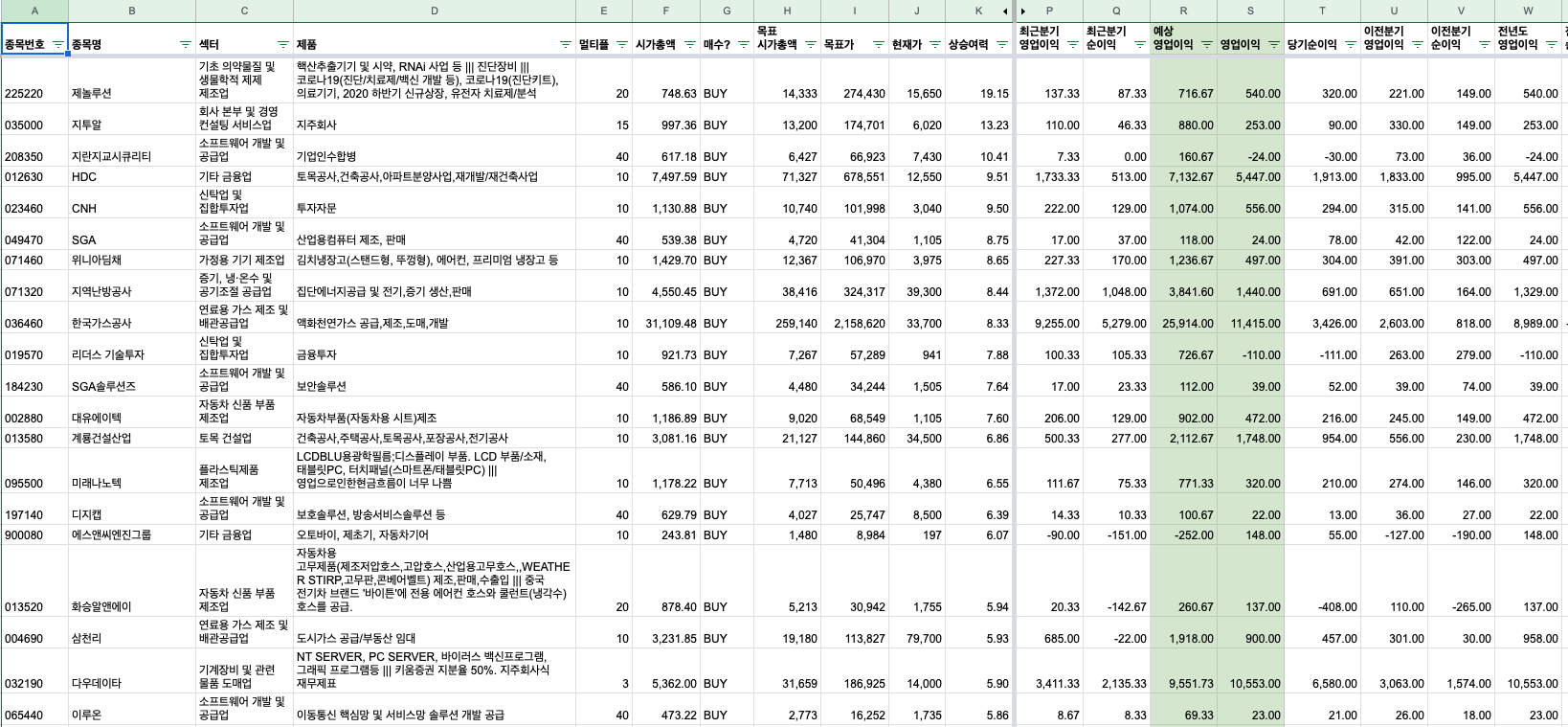Click the 지투알 stock name cell
This screenshot has width=1568, height=727.
[132, 119]
